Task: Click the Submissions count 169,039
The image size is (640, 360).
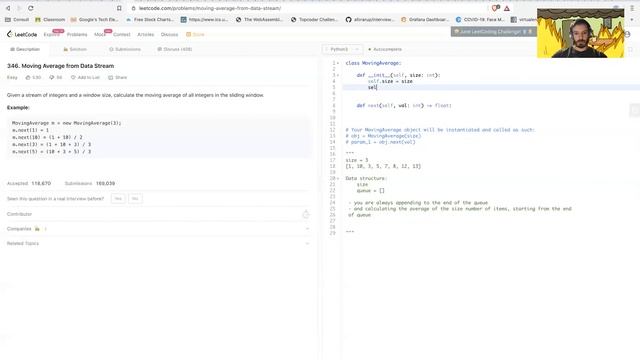Action: tap(105, 184)
